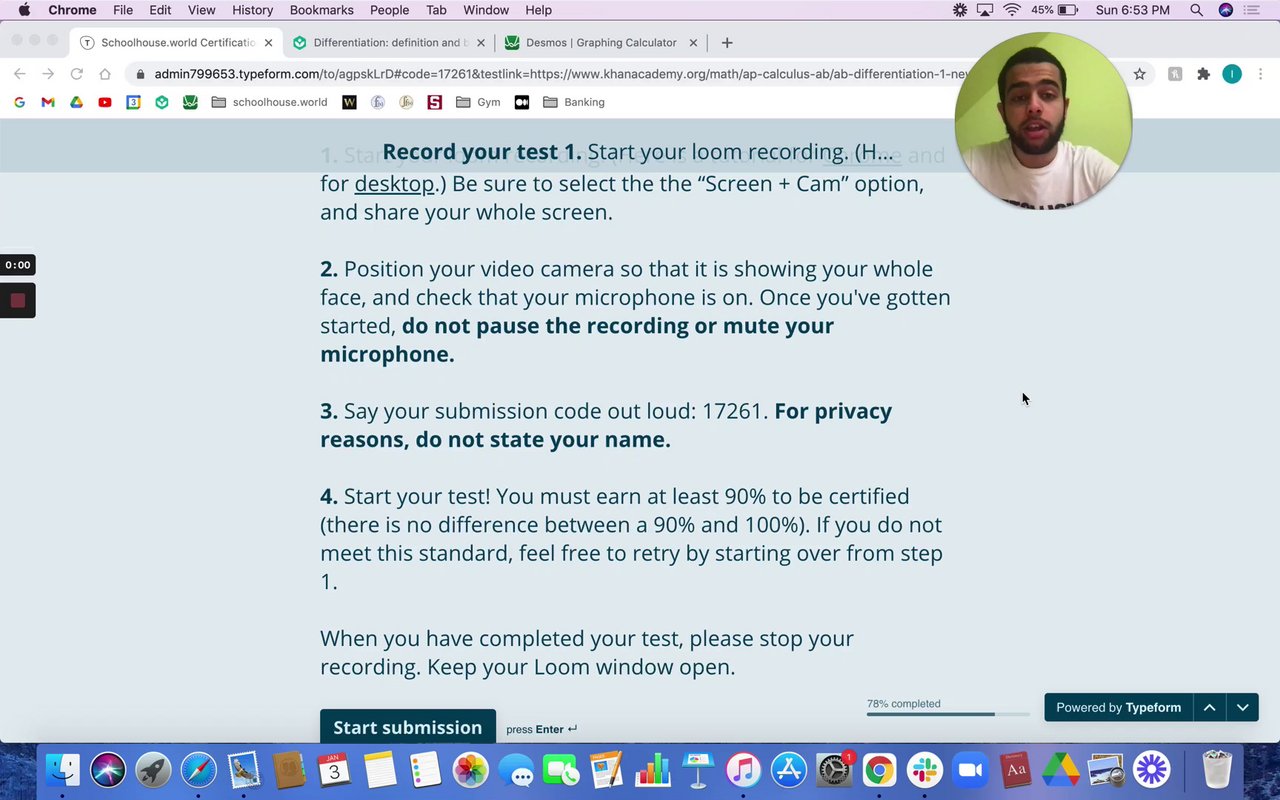Open the File menu
This screenshot has height=800, width=1280.
(x=123, y=10)
